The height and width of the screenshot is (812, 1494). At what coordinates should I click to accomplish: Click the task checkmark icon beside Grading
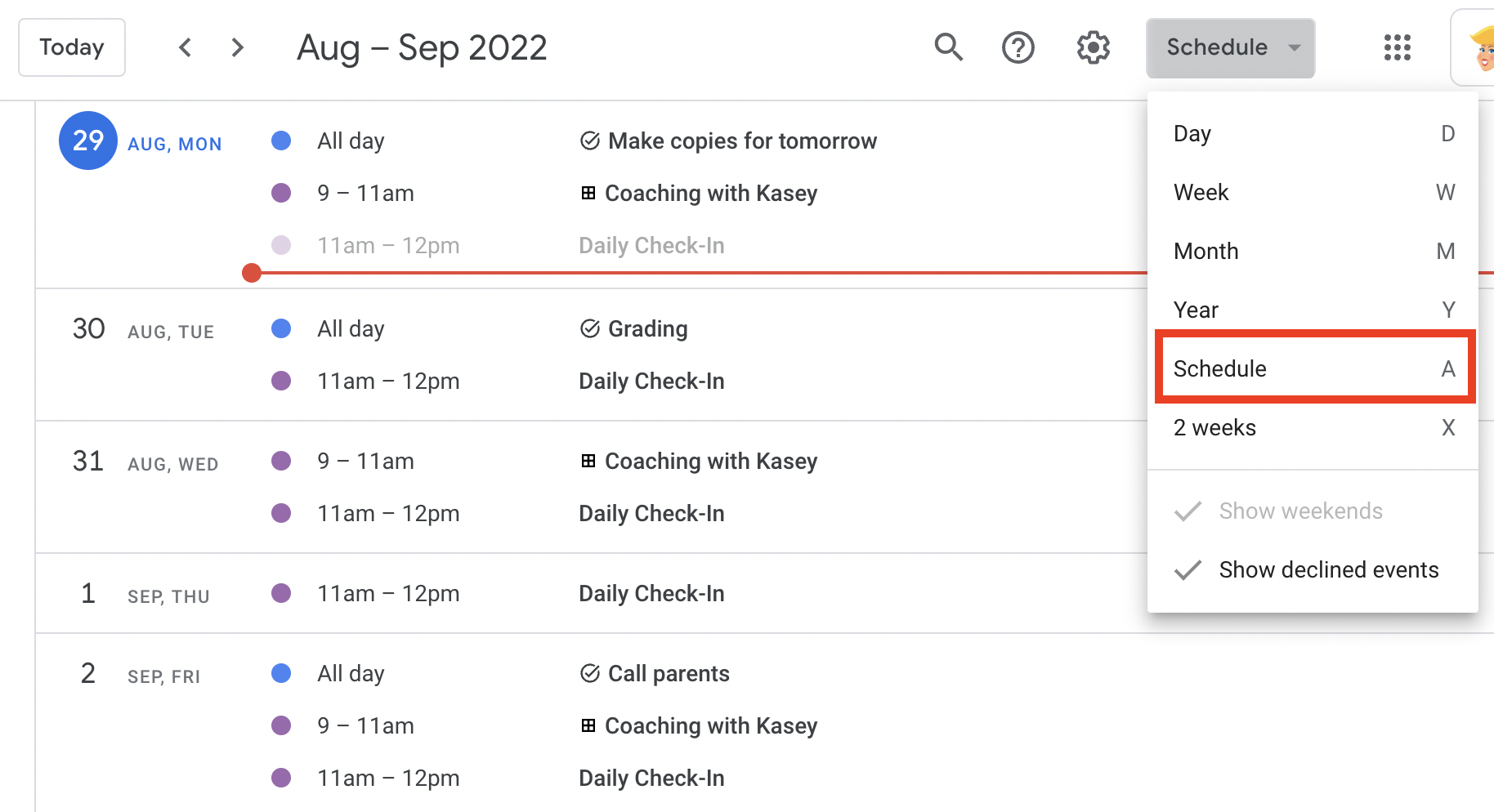click(589, 328)
